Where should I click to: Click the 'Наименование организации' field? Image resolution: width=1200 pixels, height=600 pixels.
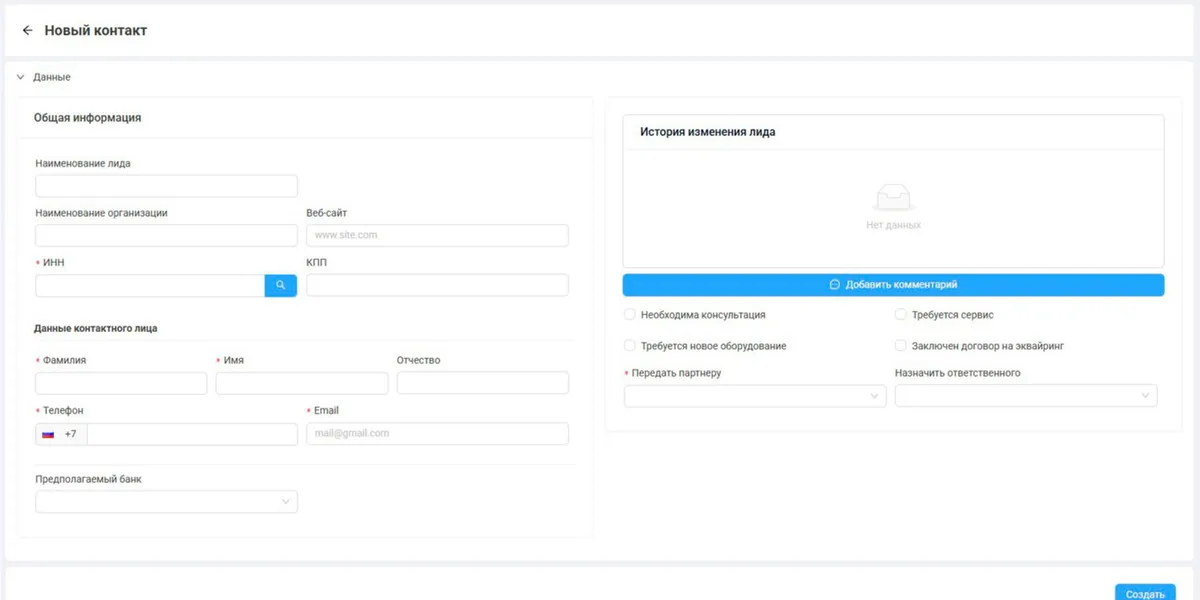pyautogui.click(x=166, y=235)
